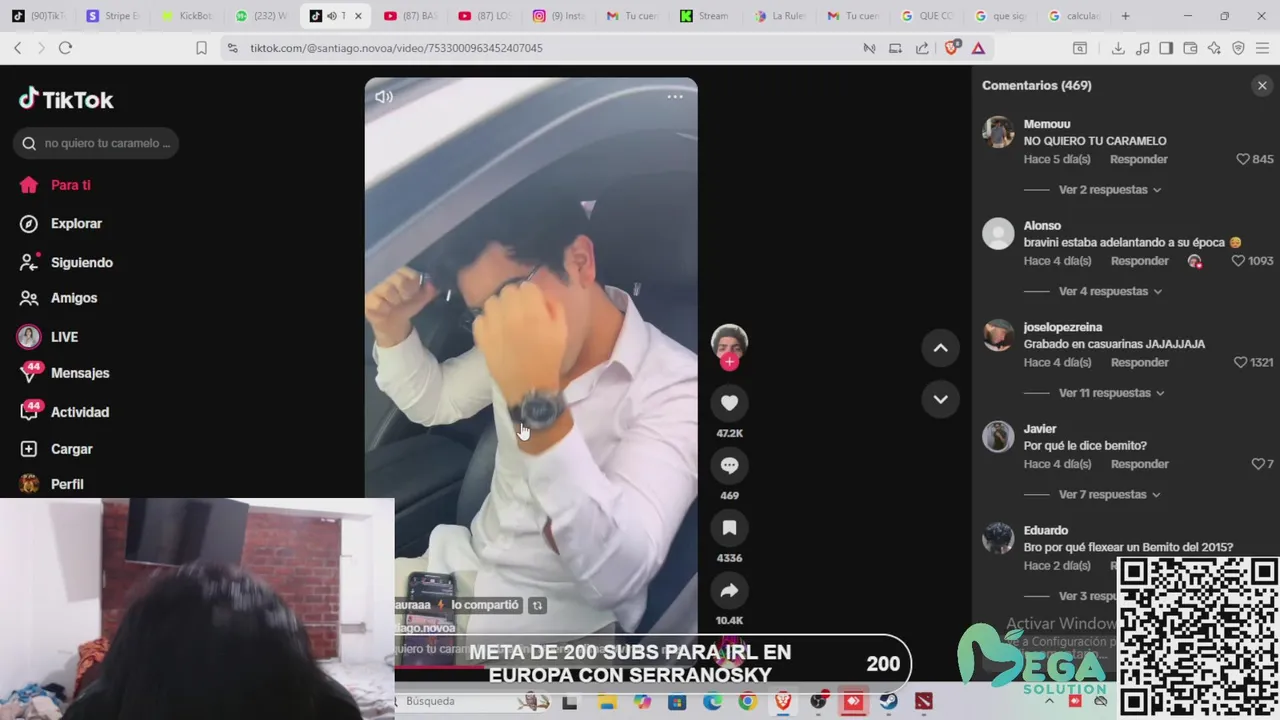Screen dimensions: 1280x720
Task: Like Alonso's comment
Action: point(1238,261)
